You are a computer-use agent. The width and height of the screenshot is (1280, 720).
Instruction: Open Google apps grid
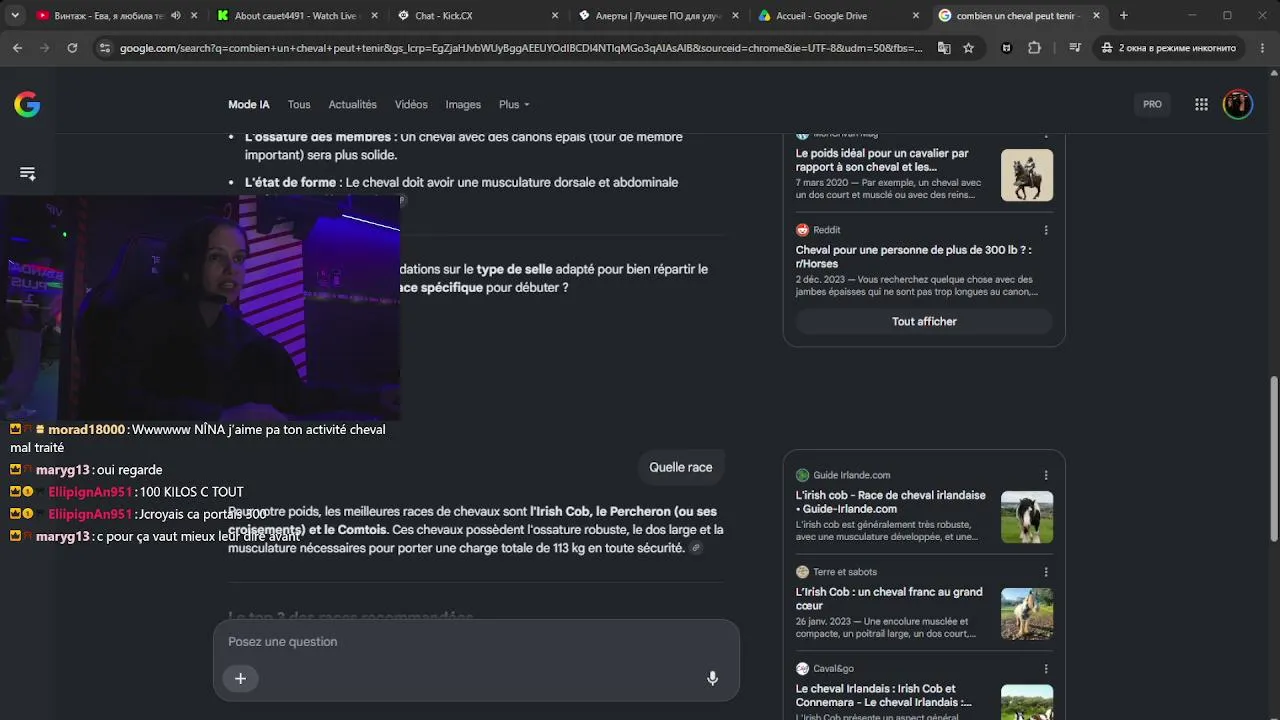[x=1201, y=104]
